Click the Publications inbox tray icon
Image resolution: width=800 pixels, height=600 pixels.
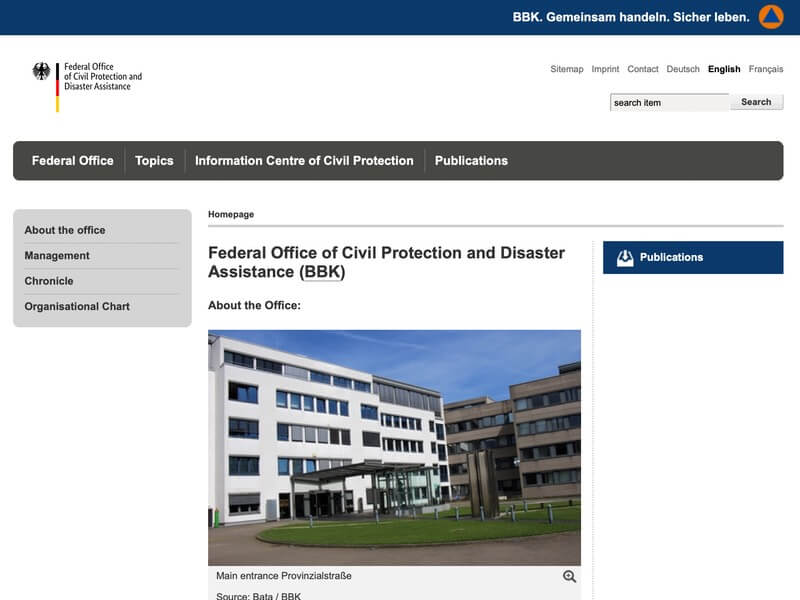[625, 258]
